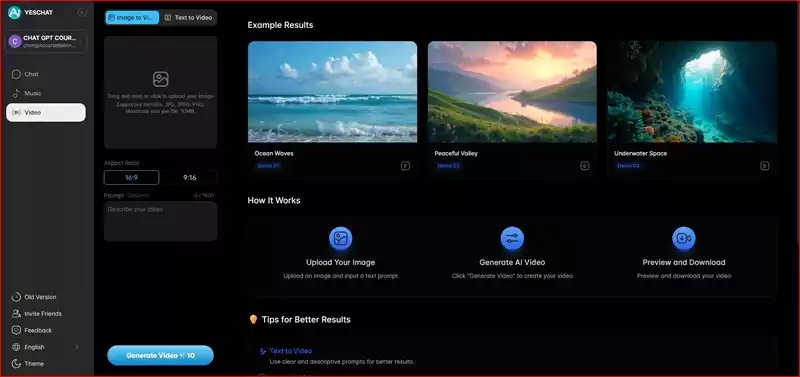Click the Video camera icon in sidebar
800x377 pixels.
pos(16,112)
